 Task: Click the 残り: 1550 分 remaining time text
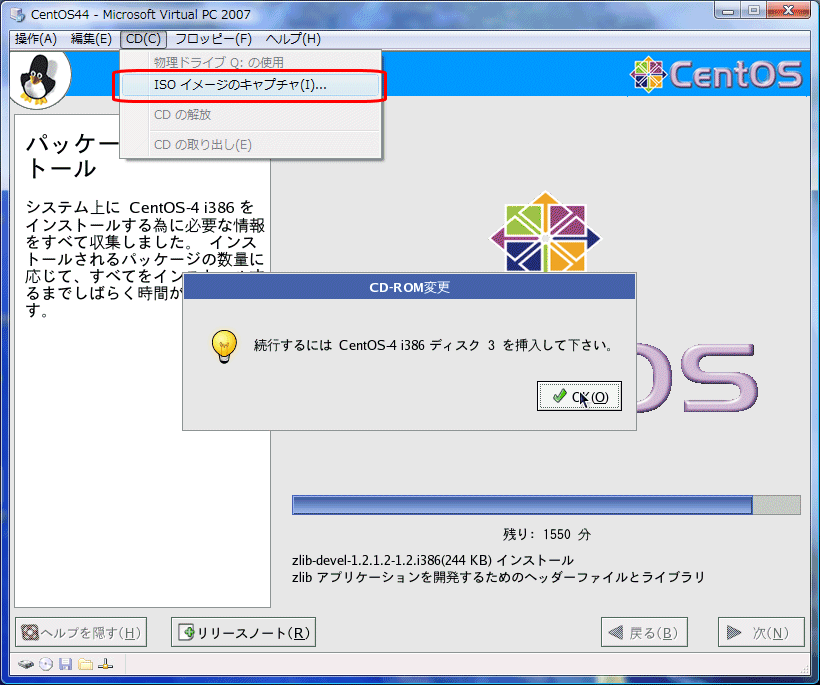[x=546, y=534]
